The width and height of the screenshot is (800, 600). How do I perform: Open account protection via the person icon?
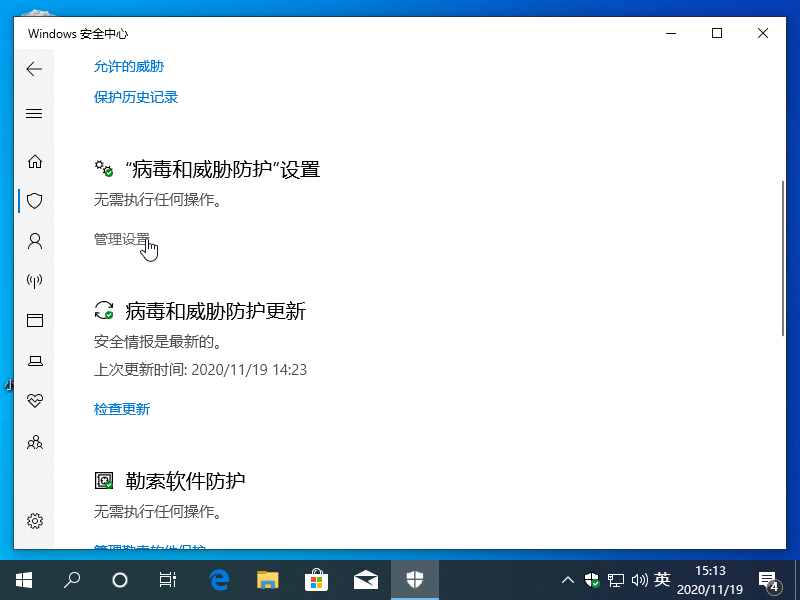pyautogui.click(x=34, y=240)
